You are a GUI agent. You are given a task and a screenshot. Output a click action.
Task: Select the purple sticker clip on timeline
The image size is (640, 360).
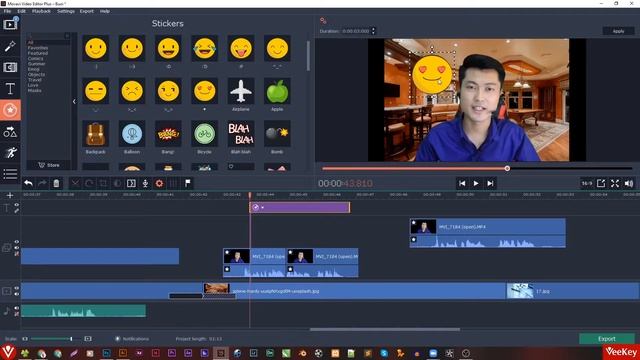[x=300, y=207]
